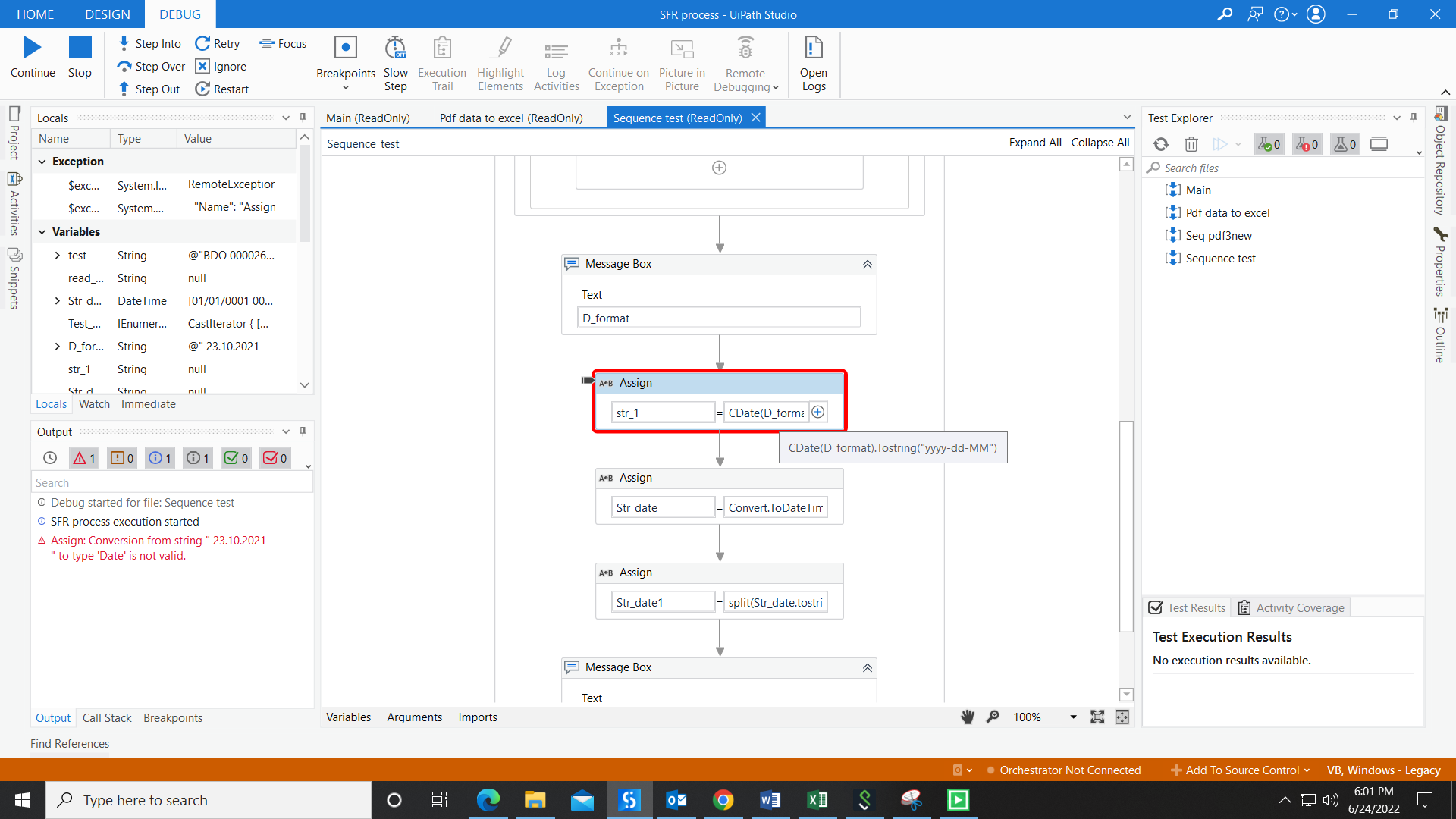Open the Pdf data to excel tab

coord(511,118)
